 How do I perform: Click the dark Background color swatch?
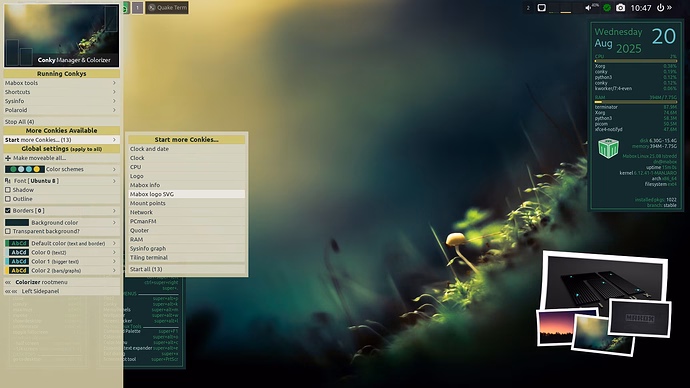17,223
